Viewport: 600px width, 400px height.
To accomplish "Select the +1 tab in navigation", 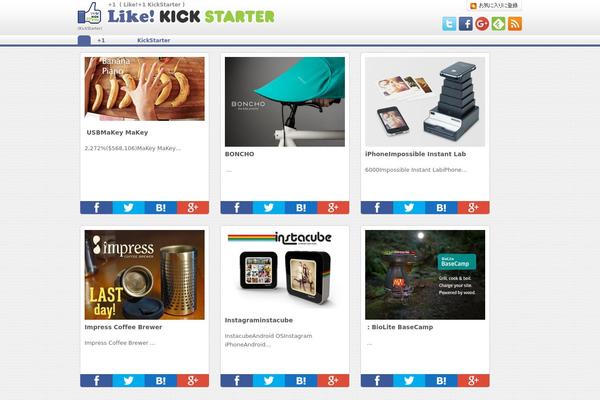I will pyautogui.click(x=101, y=40).
